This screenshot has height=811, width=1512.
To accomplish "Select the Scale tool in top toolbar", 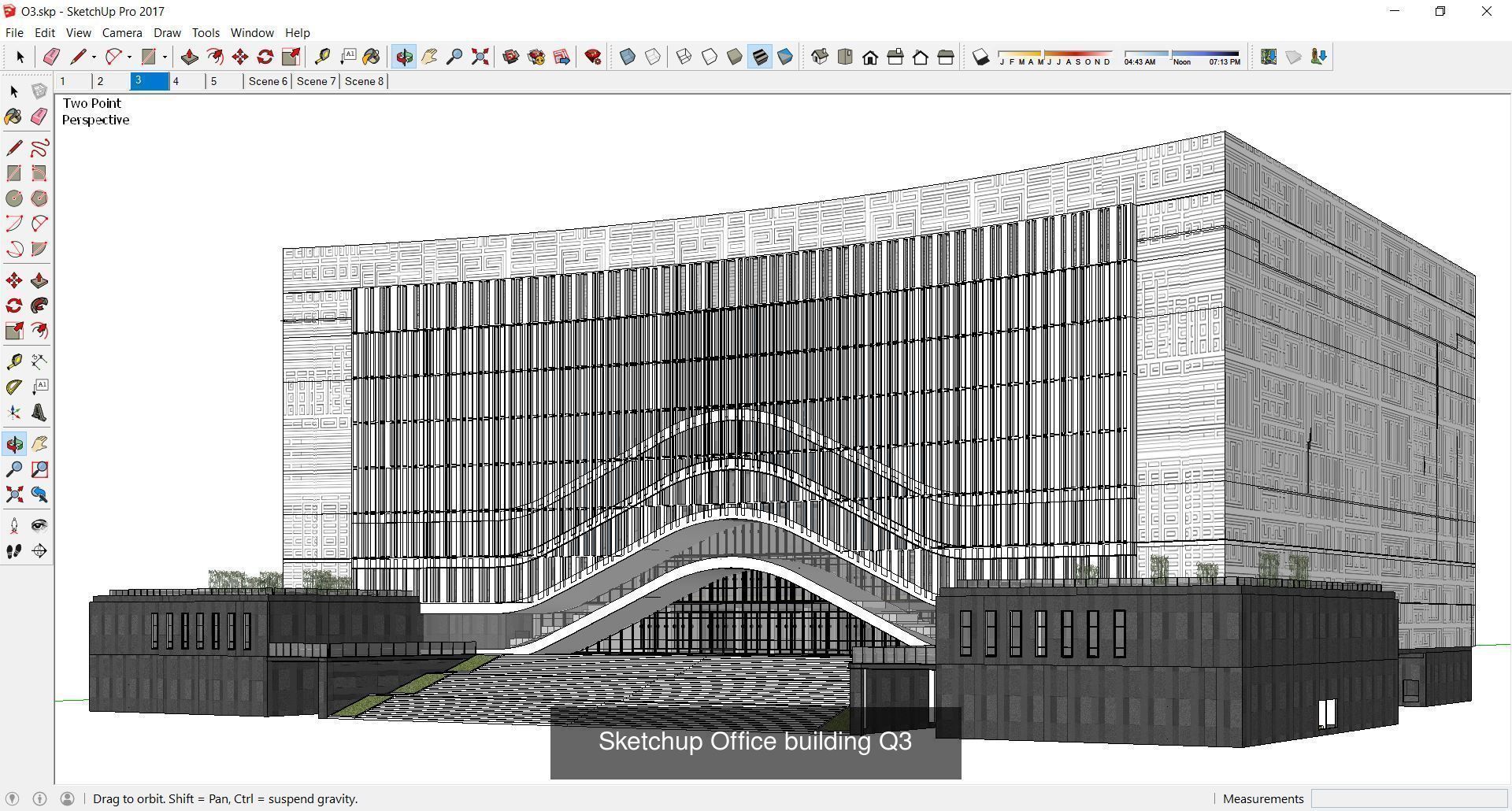I will coord(291,57).
